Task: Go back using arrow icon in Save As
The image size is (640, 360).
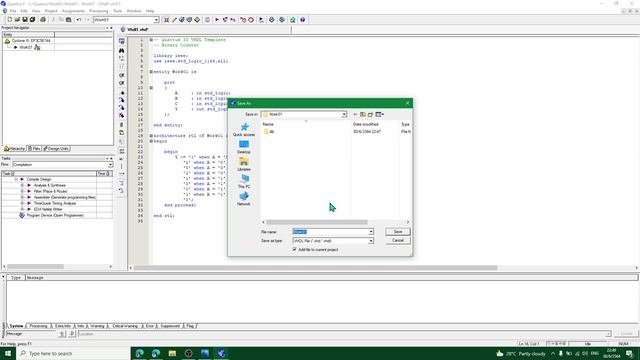Action: (x=355, y=114)
